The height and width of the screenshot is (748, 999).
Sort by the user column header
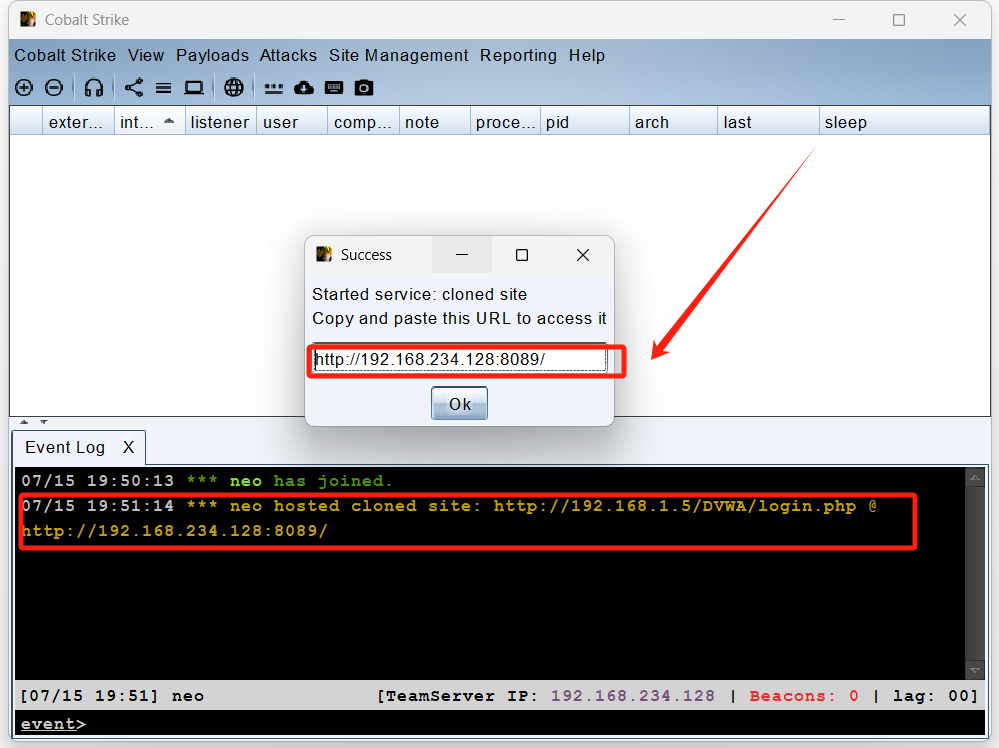point(292,122)
